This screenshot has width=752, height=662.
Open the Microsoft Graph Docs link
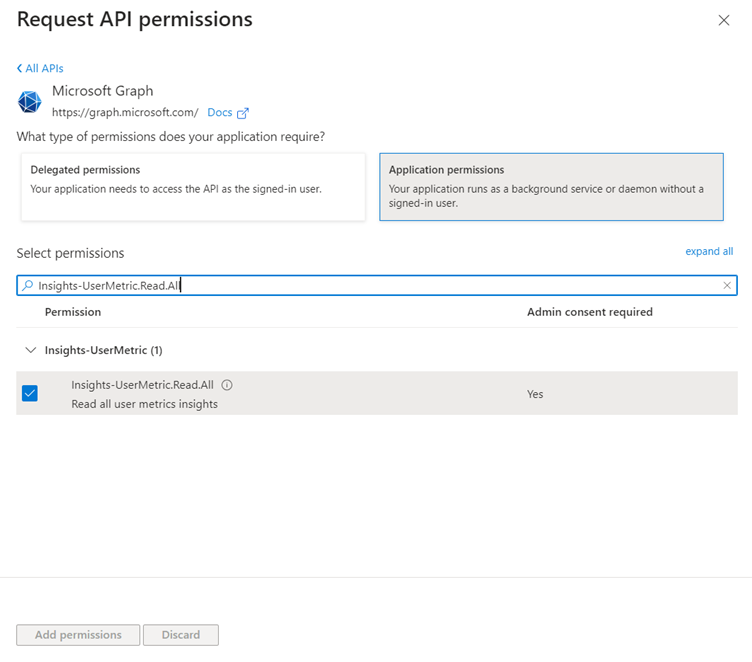pos(219,113)
